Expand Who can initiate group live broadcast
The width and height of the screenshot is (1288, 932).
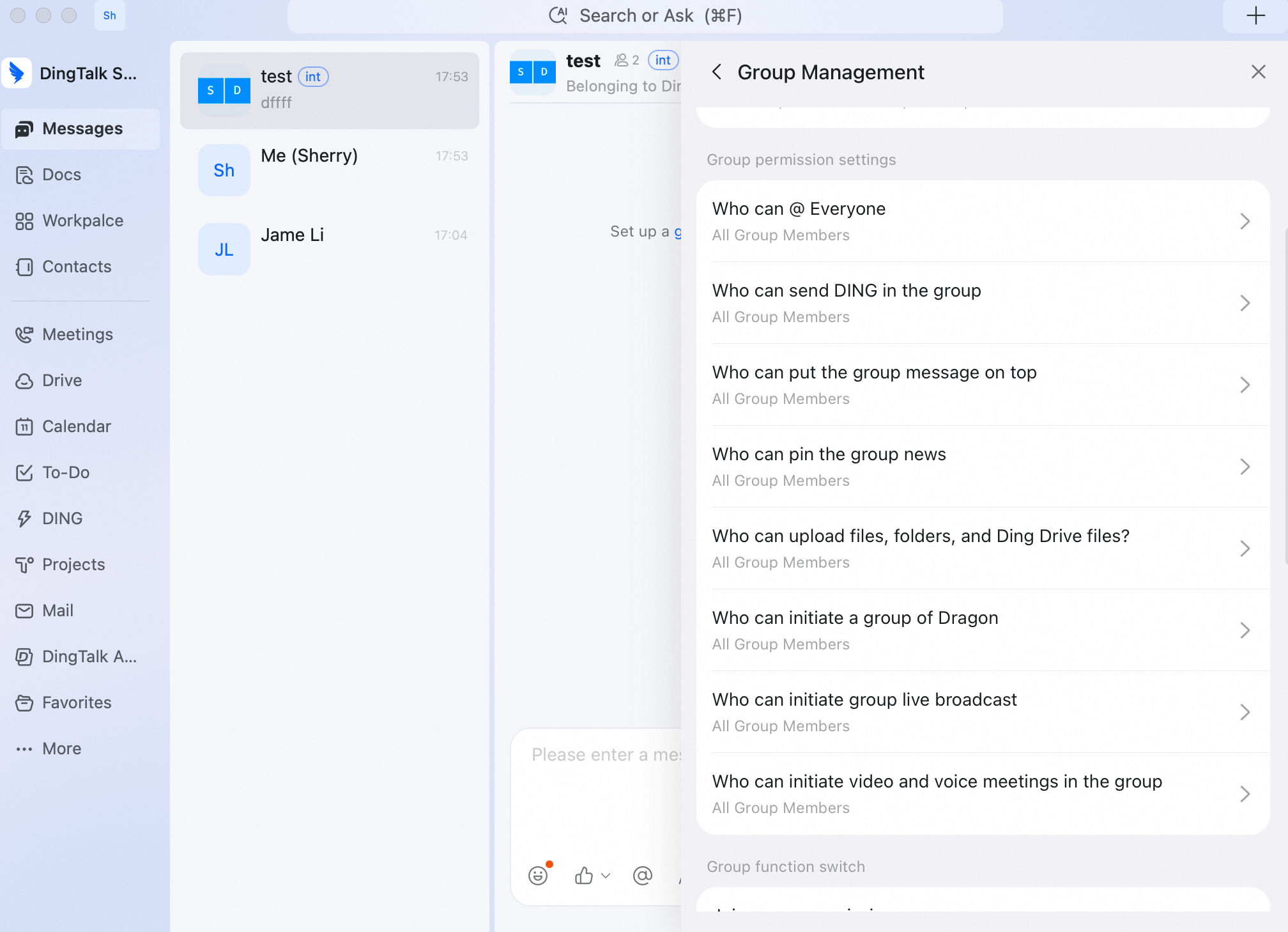coord(983,712)
